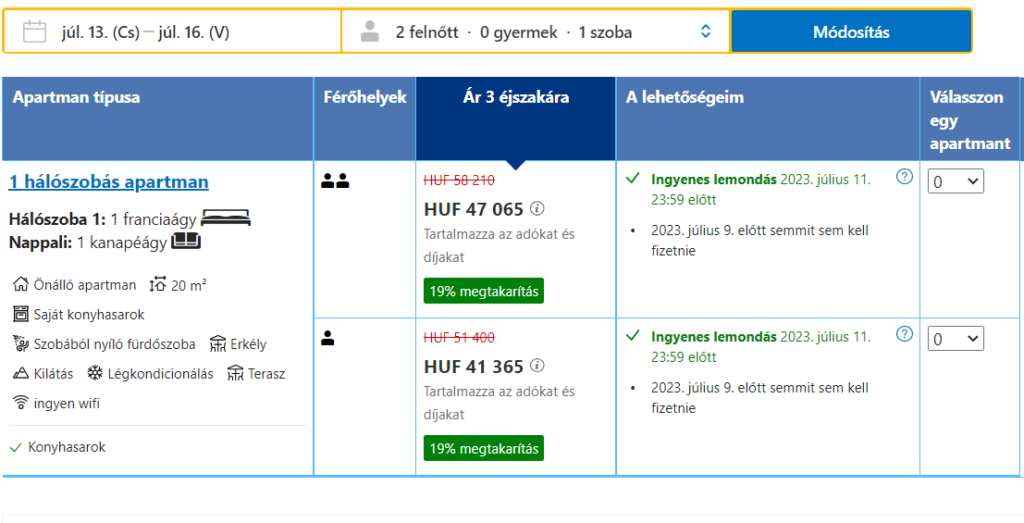Click info icon next to HUF 41 365
The height and width of the screenshot is (523, 1024).
537,366
